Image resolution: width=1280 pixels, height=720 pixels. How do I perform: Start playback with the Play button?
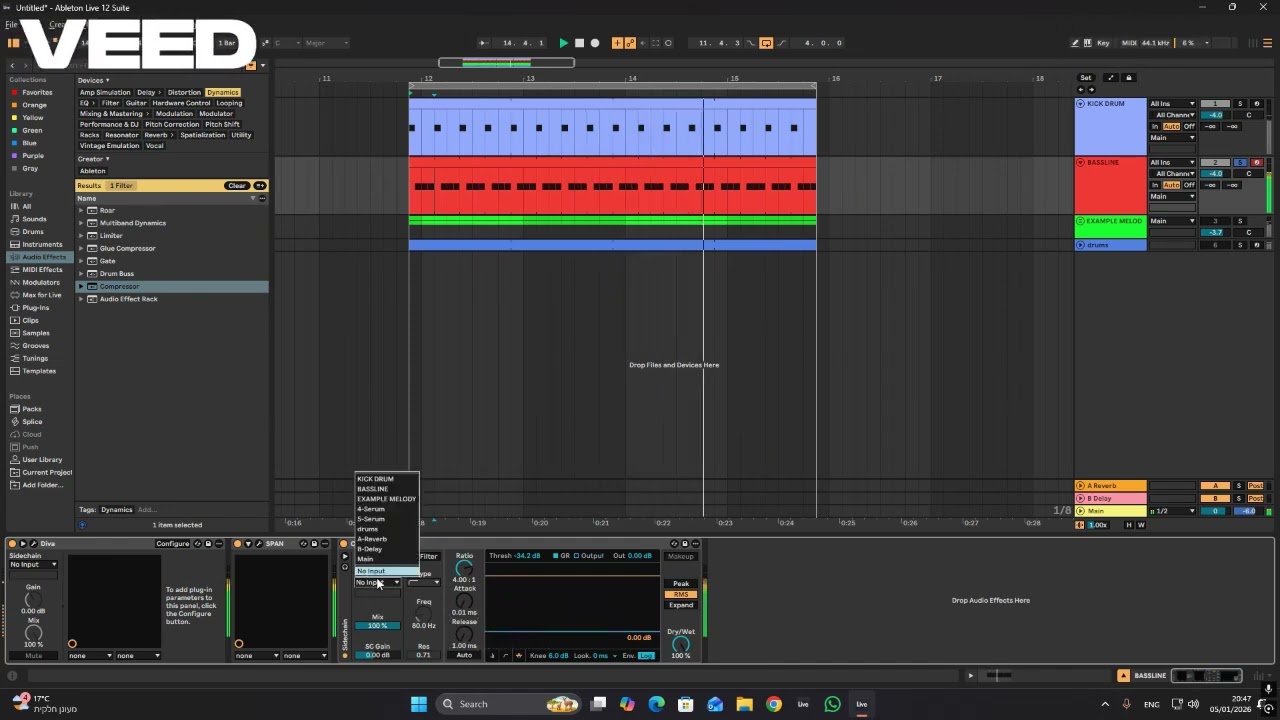click(x=563, y=43)
